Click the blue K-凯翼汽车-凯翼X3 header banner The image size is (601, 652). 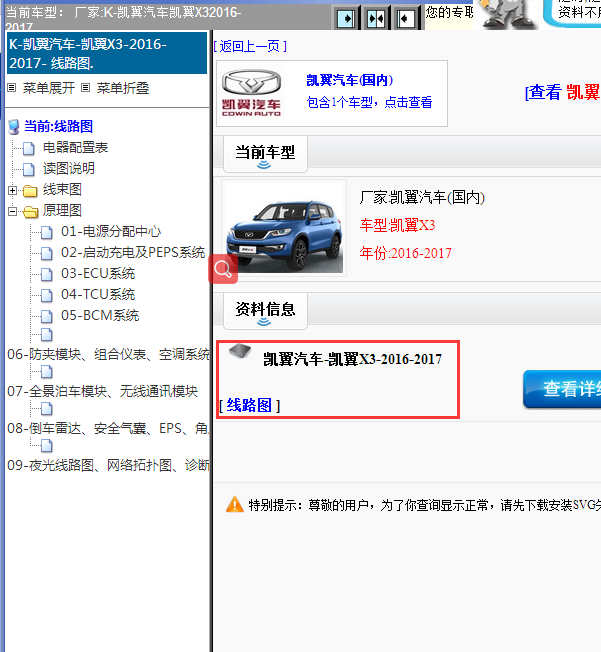[107, 53]
